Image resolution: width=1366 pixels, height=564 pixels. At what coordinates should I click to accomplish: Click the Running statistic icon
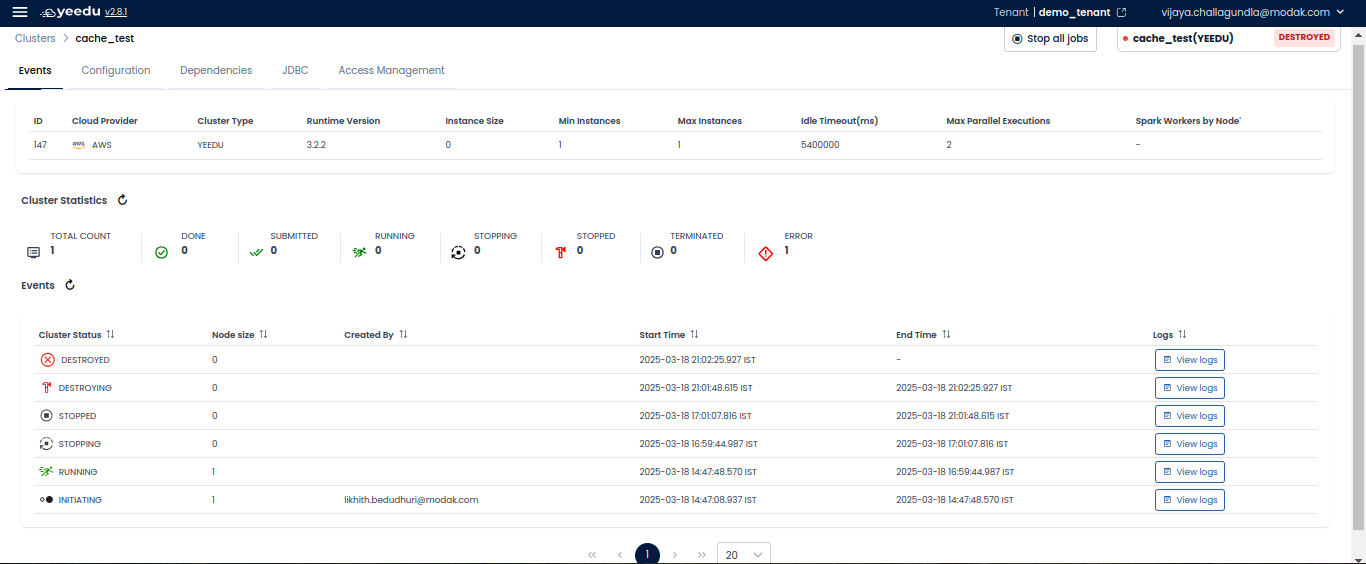pyautogui.click(x=359, y=253)
